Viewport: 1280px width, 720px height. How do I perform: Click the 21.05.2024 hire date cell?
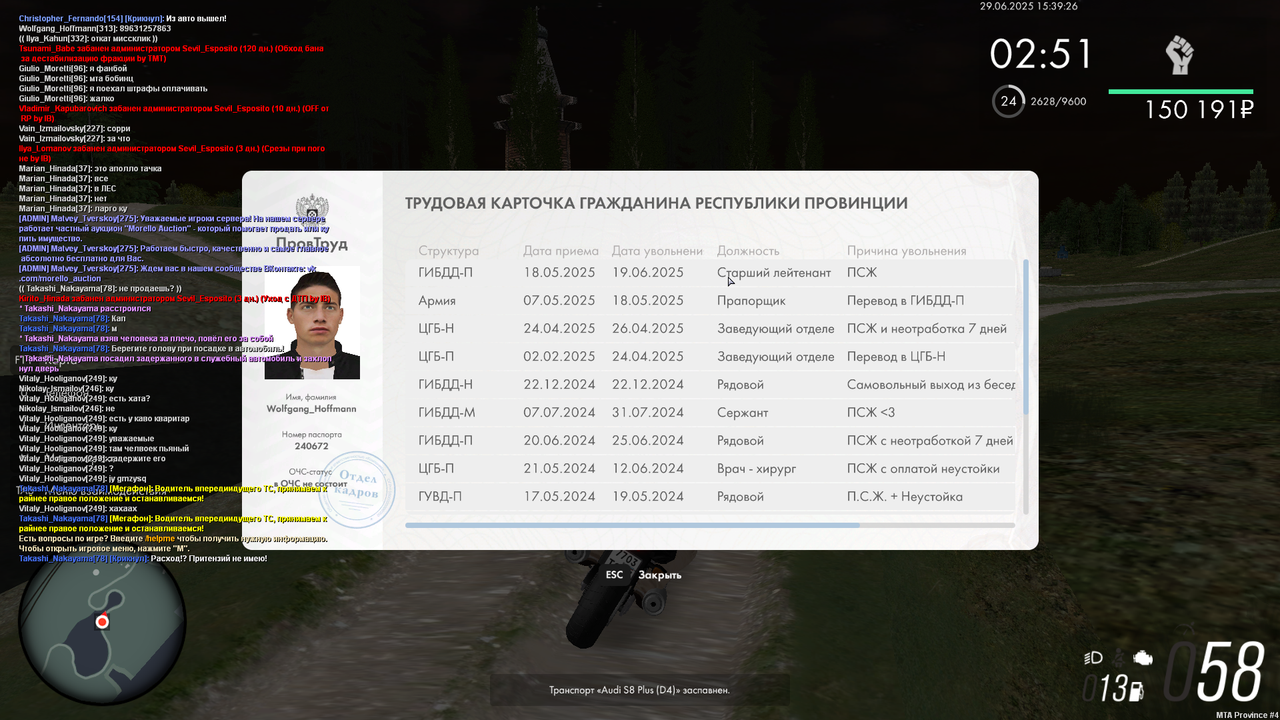[x=559, y=468]
